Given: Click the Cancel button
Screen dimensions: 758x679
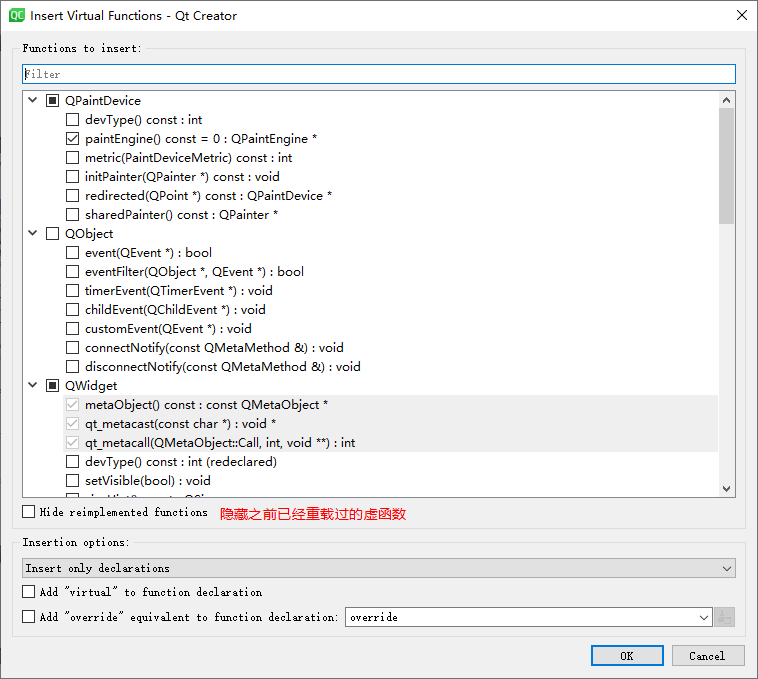Looking at the screenshot, I should tap(708, 656).
